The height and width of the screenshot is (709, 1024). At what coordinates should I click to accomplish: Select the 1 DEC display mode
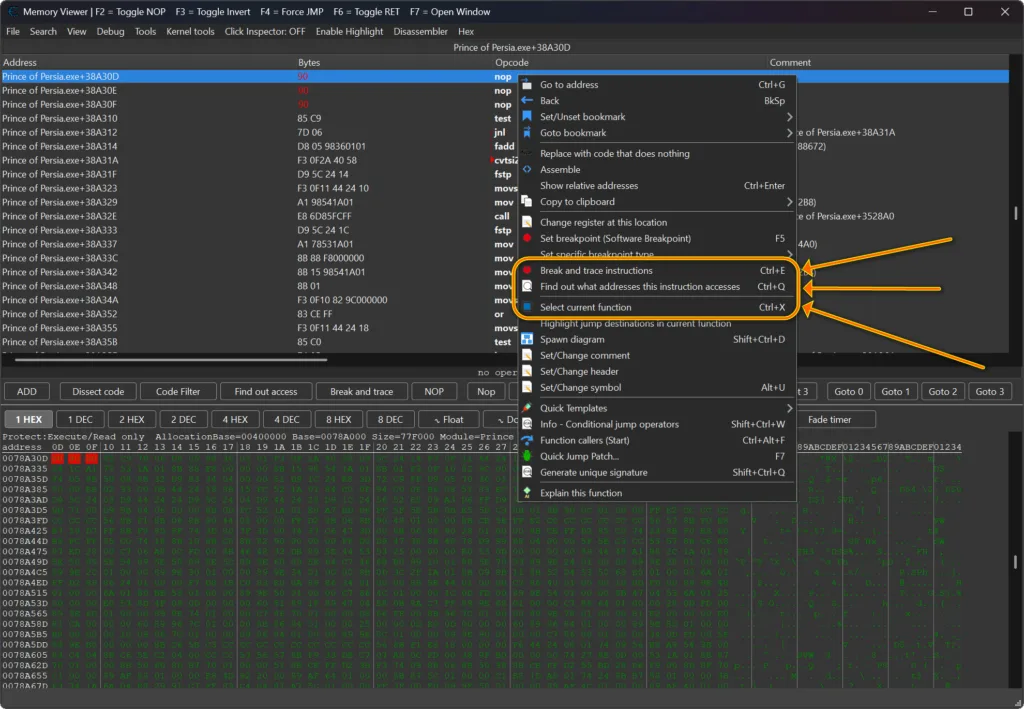click(x=80, y=419)
